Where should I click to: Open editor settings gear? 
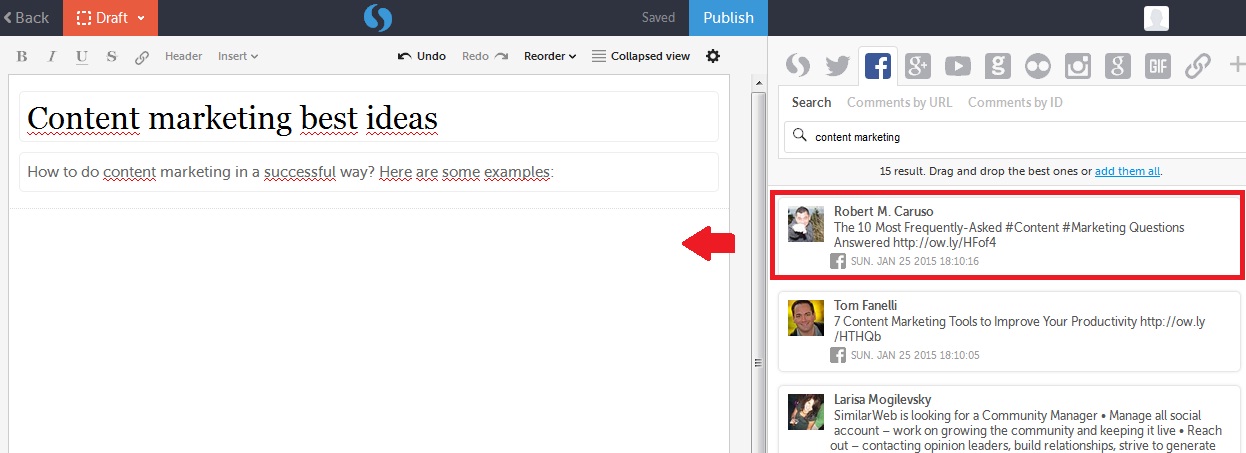[713, 56]
